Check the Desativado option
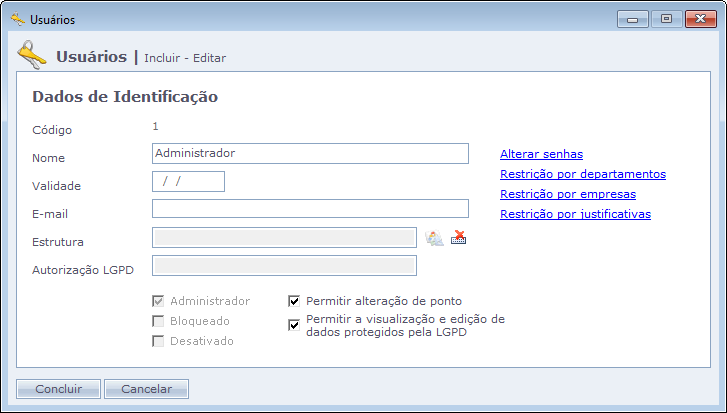The height and width of the screenshot is (413, 727). (x=158, y=341)
